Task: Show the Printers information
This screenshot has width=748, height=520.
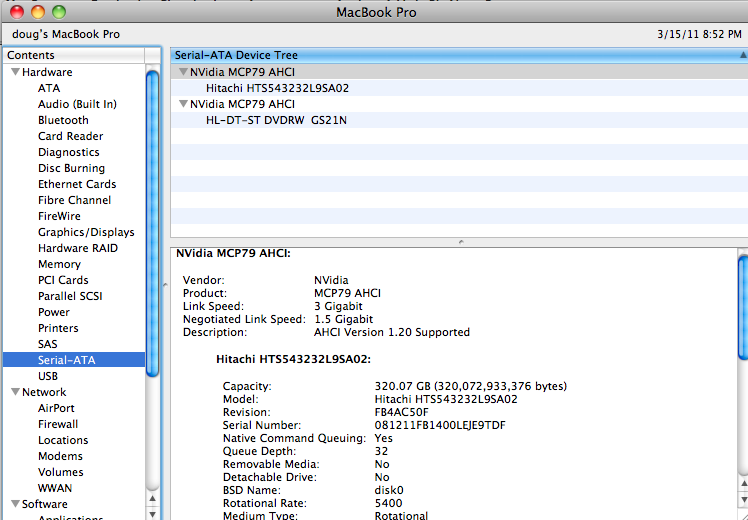Action: click(x=58, y=328)
